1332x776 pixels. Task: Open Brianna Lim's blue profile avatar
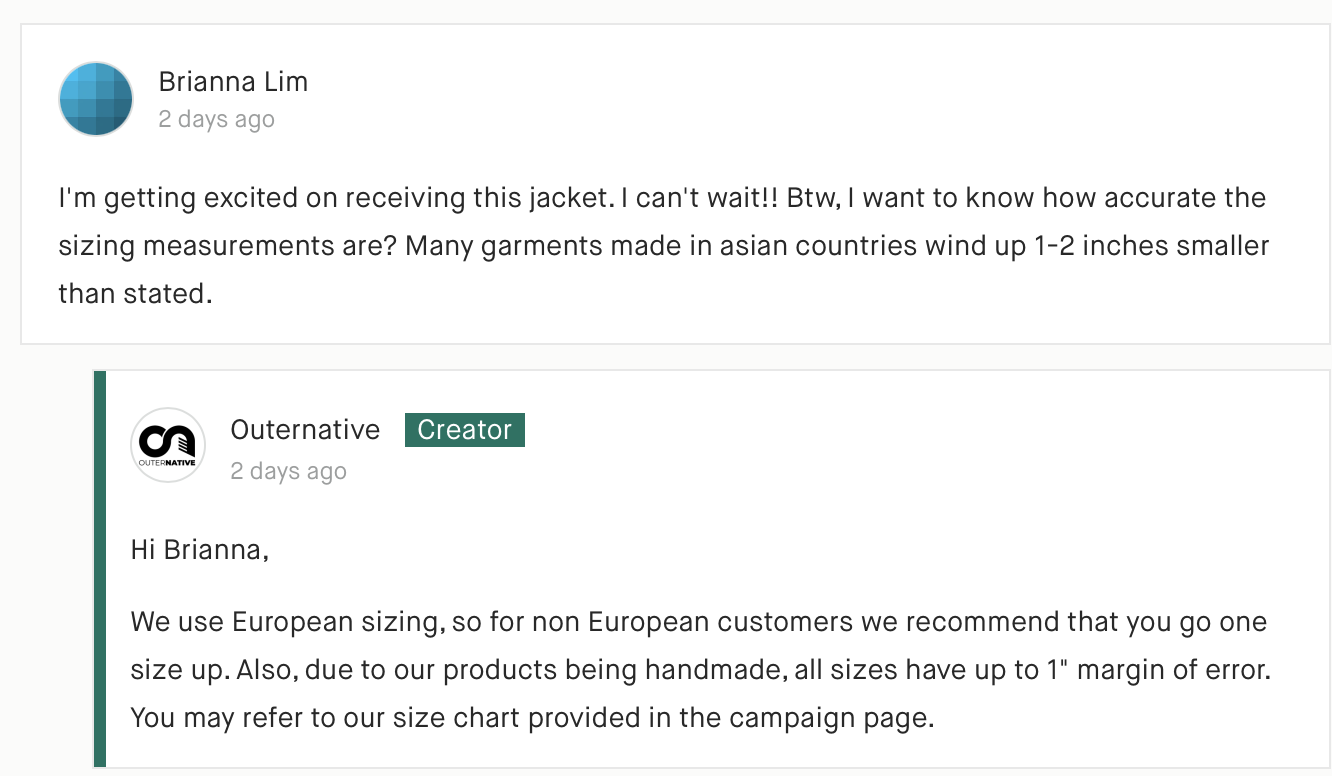click(96, 99)
